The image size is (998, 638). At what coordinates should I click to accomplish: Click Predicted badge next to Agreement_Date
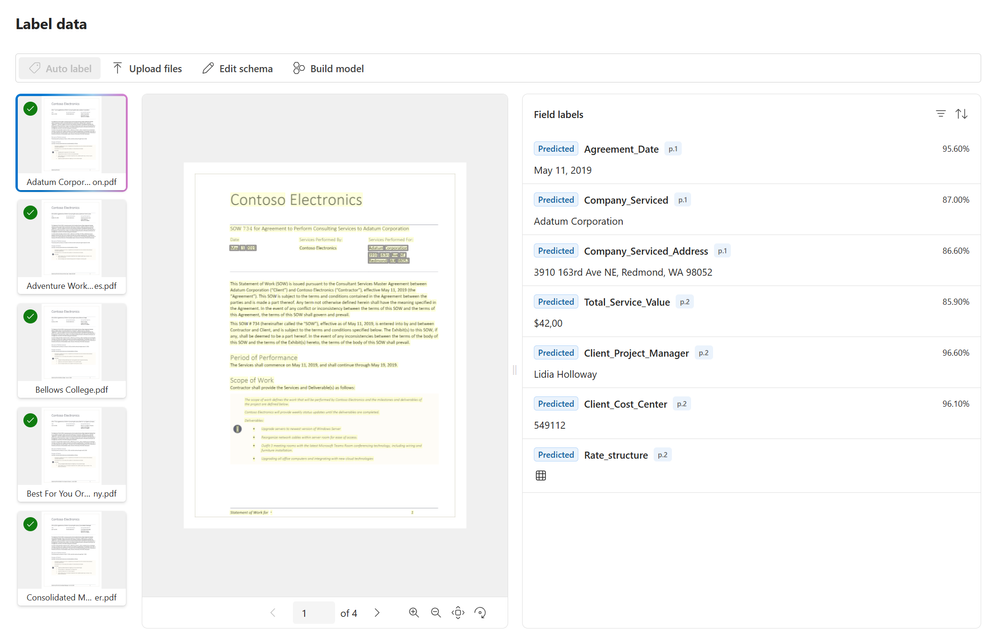(556, 148)
